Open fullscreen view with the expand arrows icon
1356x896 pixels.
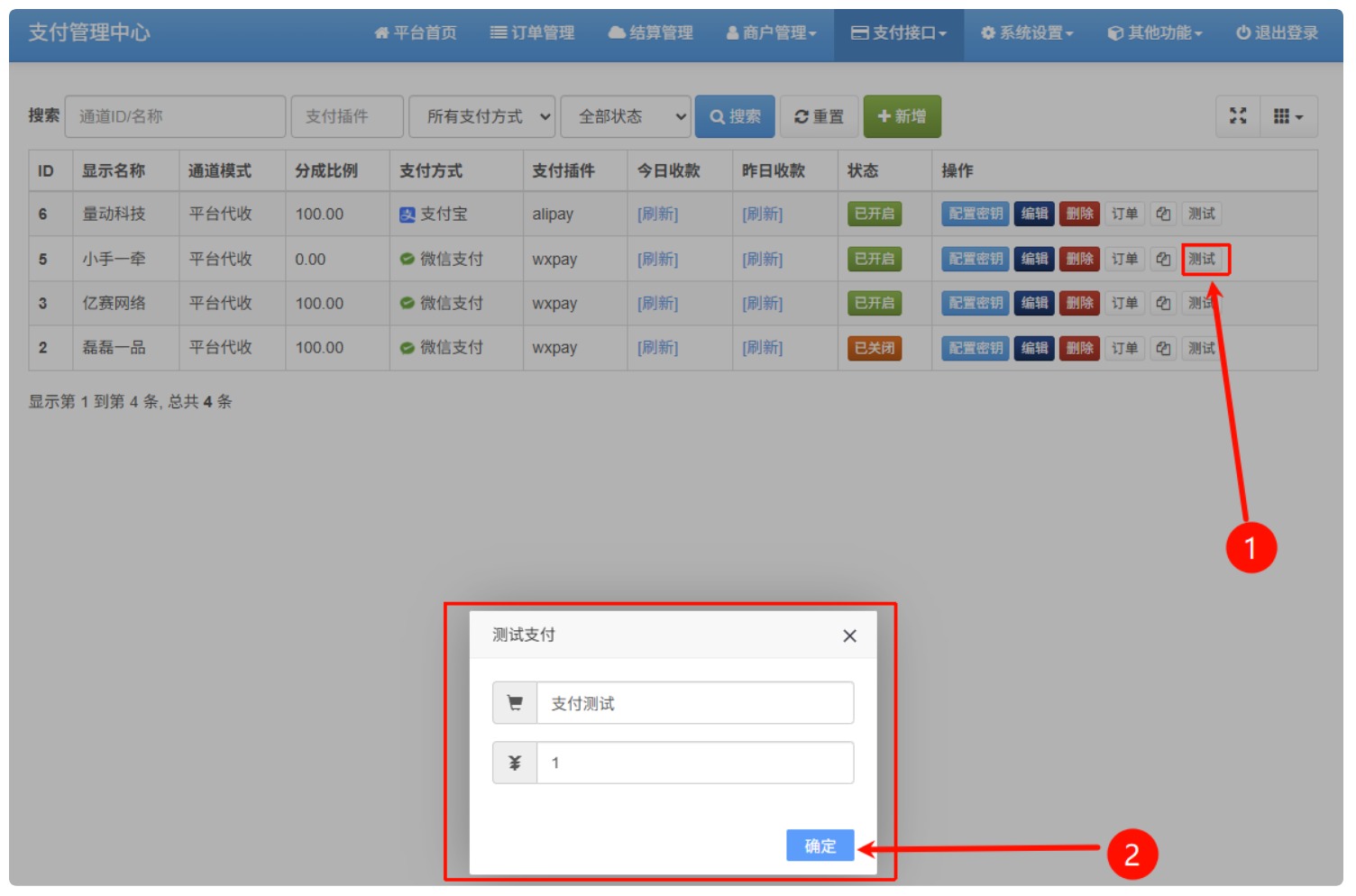[x=1239, y=115]
